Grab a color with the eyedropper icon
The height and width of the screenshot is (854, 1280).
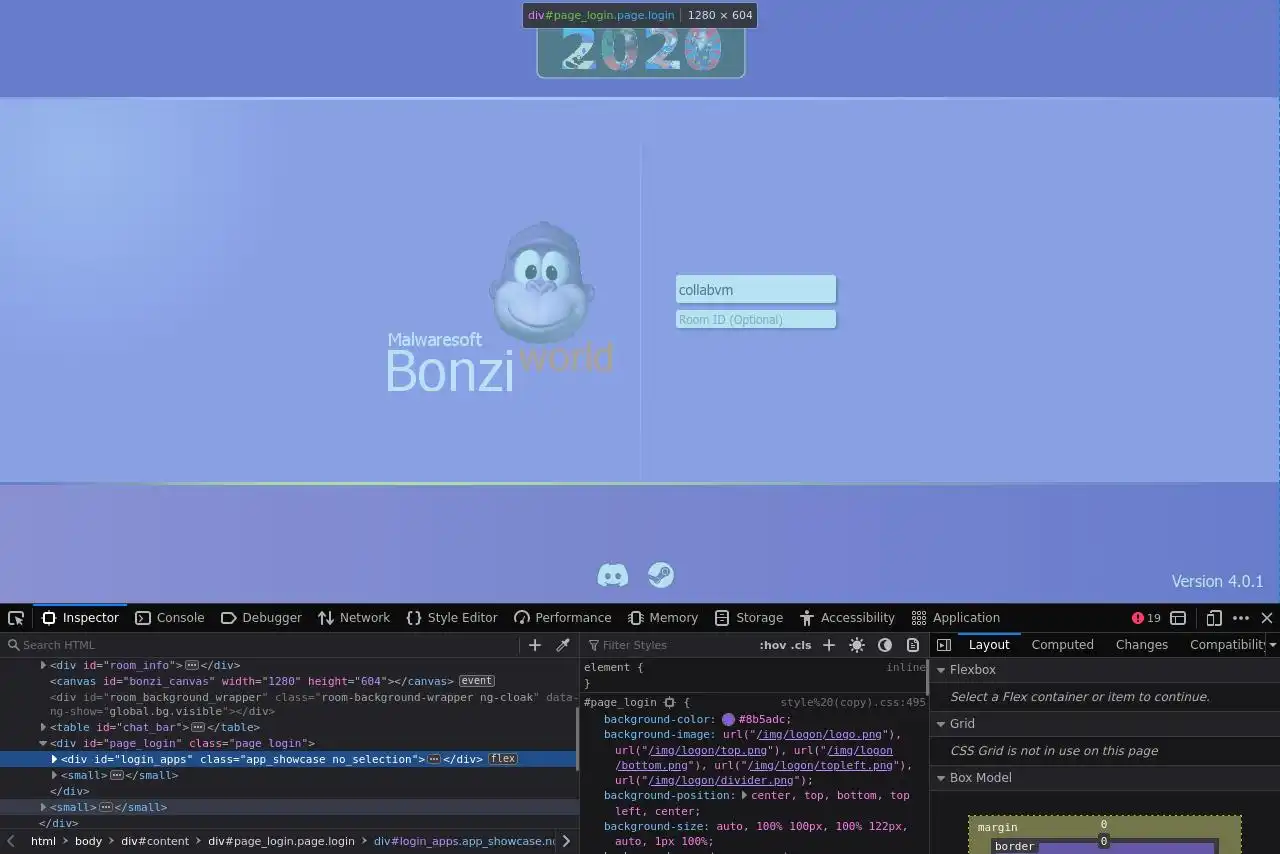coord(563,645)
